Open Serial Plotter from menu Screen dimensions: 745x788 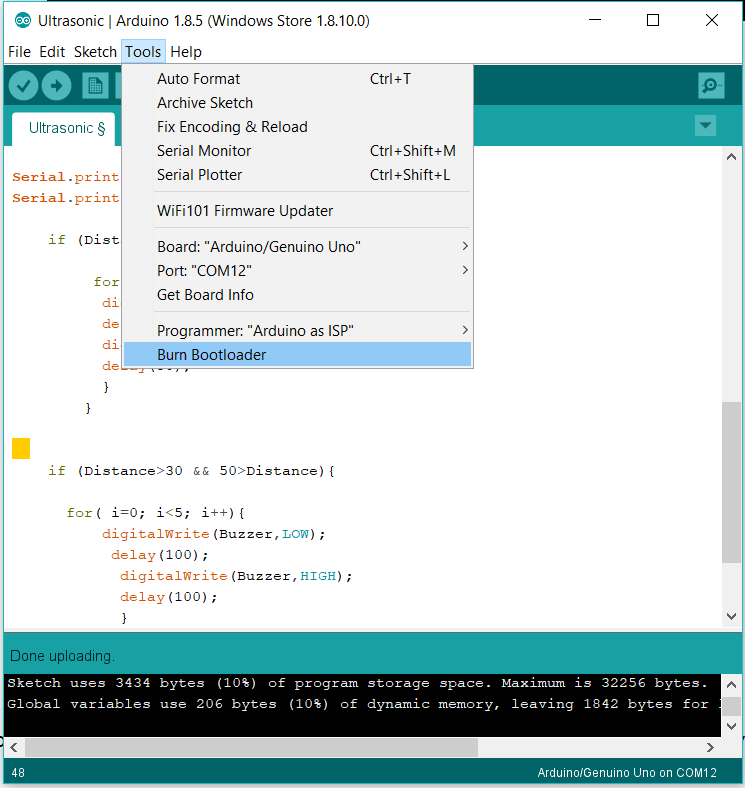(297, 175)
